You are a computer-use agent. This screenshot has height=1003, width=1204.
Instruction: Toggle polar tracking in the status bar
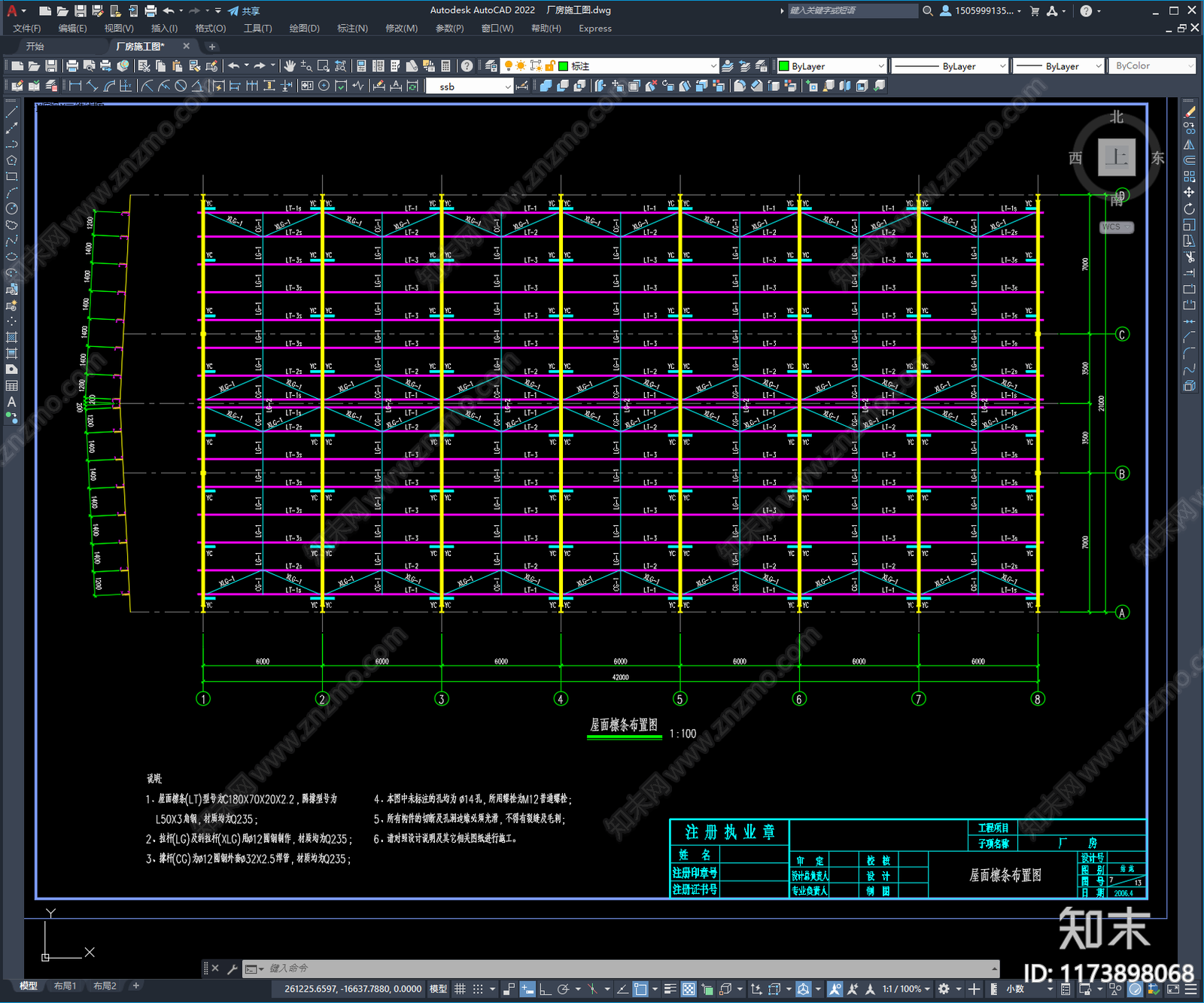tap(563, 989)
